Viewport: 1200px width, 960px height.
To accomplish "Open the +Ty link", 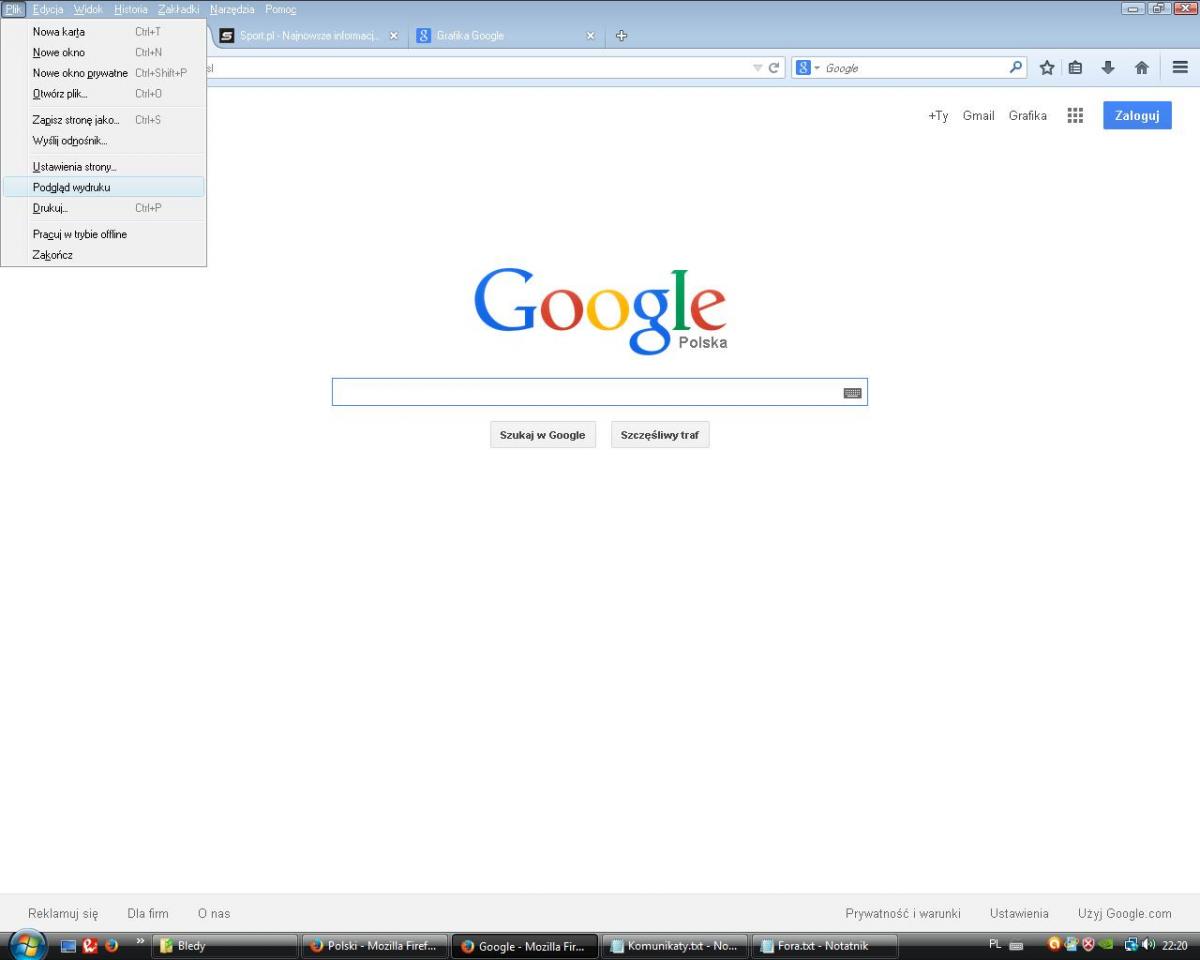I will click(x=938, y=116).
